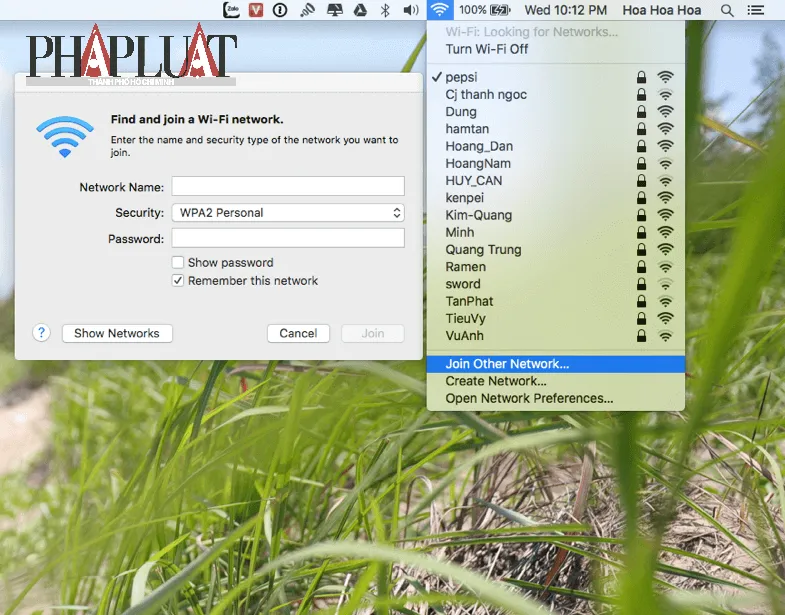
Task: Choose Create Network from Wi-Fi menu
Action: 496,381
